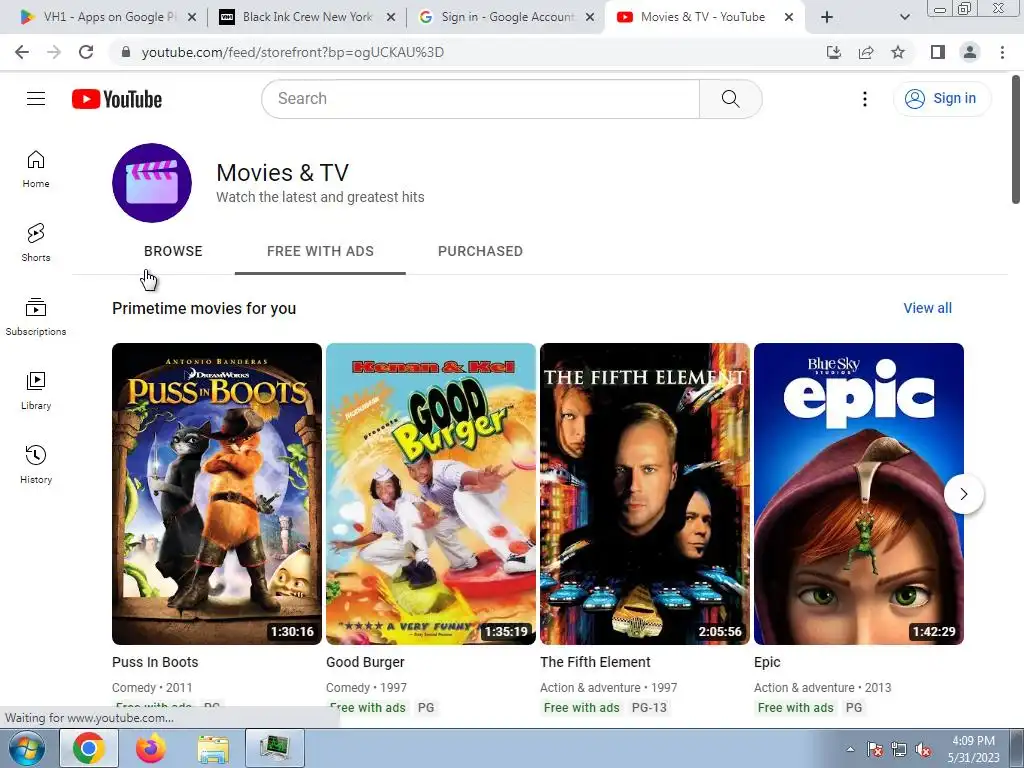The height and width of the screenshot is (768, 1024).
Task: Click the Primetime movies for you heading
Action: tap(204, 308)
